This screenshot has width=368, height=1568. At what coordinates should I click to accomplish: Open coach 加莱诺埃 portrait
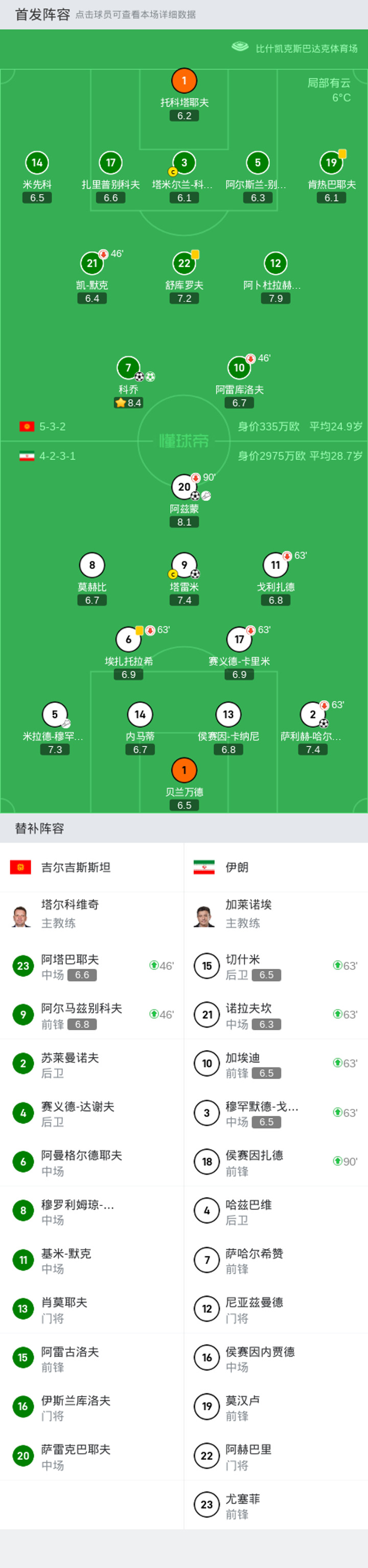pyautogui.click(x=205, y=915)
